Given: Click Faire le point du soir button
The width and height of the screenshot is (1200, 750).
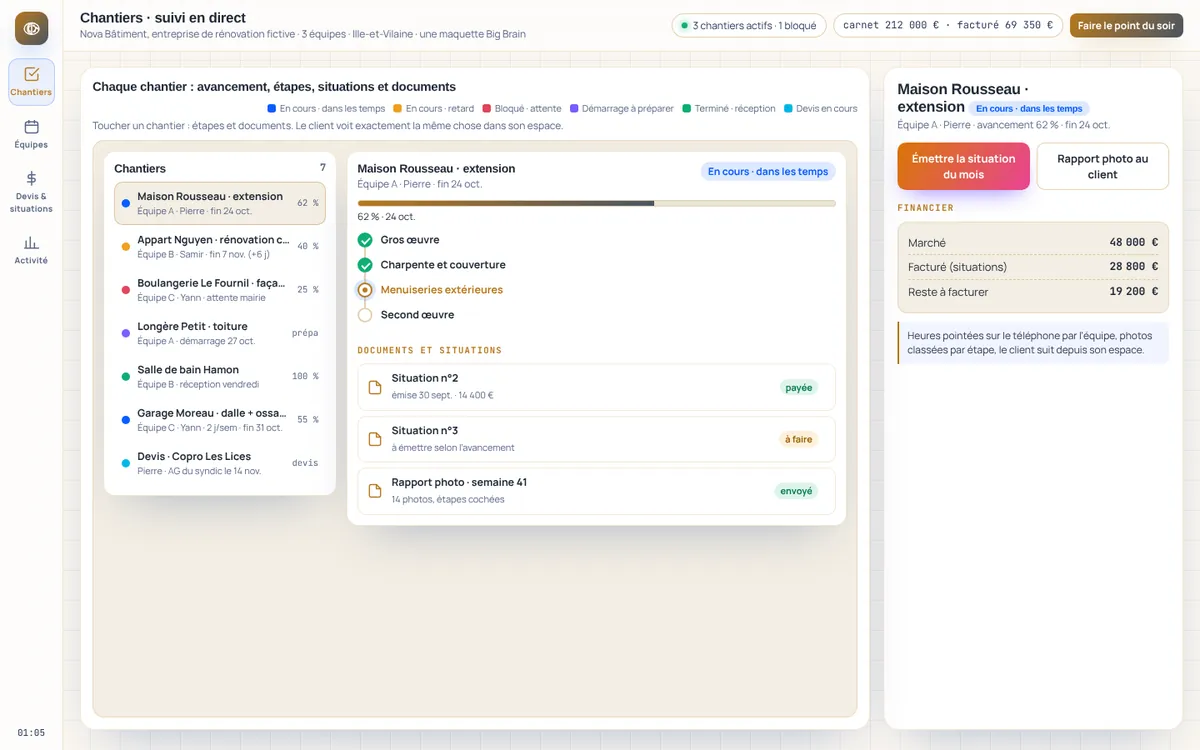Looking at the screenshot, I should pyautogui.click(x=1126, y=26).
